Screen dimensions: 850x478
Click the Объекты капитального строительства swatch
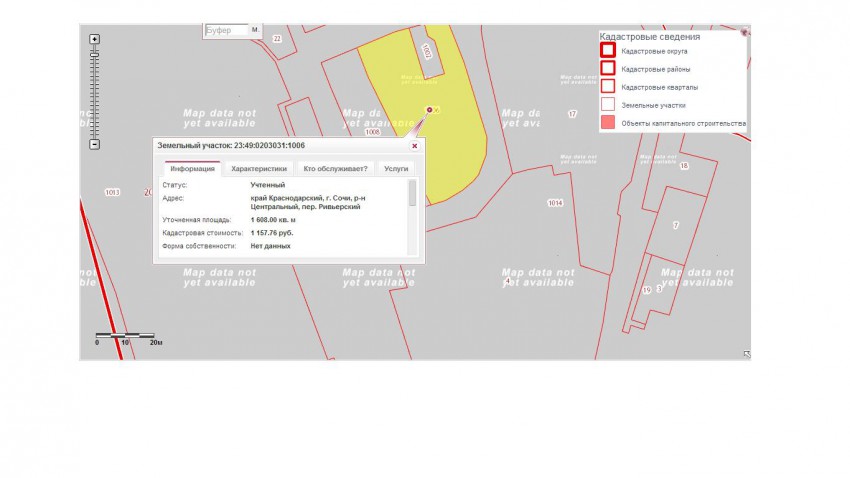tap(607, 123)
